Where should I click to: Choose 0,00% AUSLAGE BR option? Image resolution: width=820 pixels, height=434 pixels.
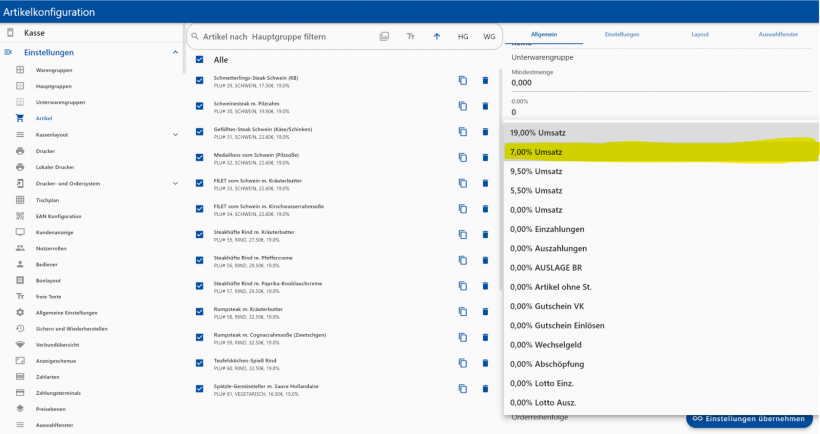click(661, 268)
